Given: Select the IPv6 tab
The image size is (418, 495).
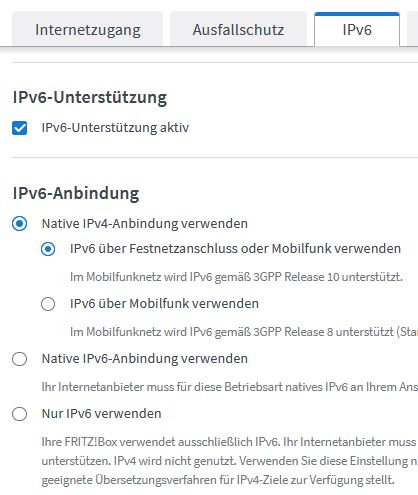Looking at the screenshot, I should point(357,29).
